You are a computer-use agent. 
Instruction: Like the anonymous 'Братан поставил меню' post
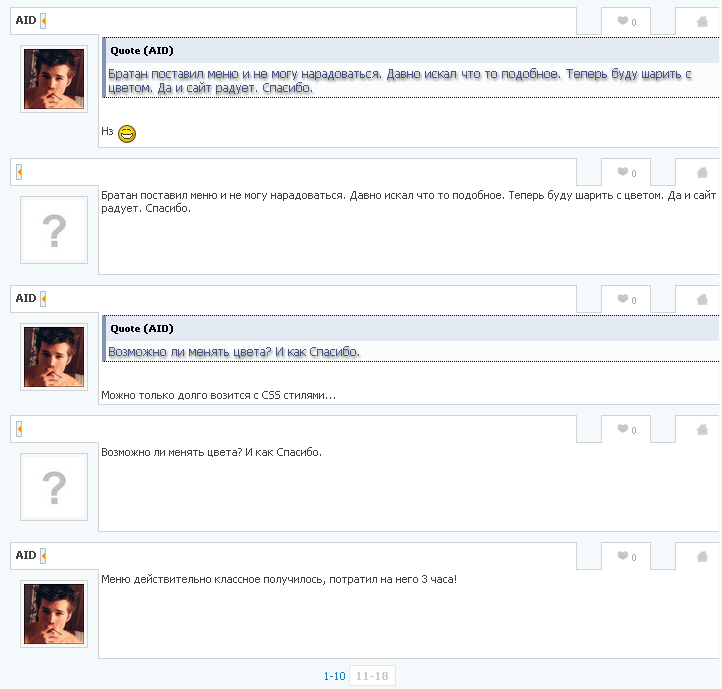(623, 172)
